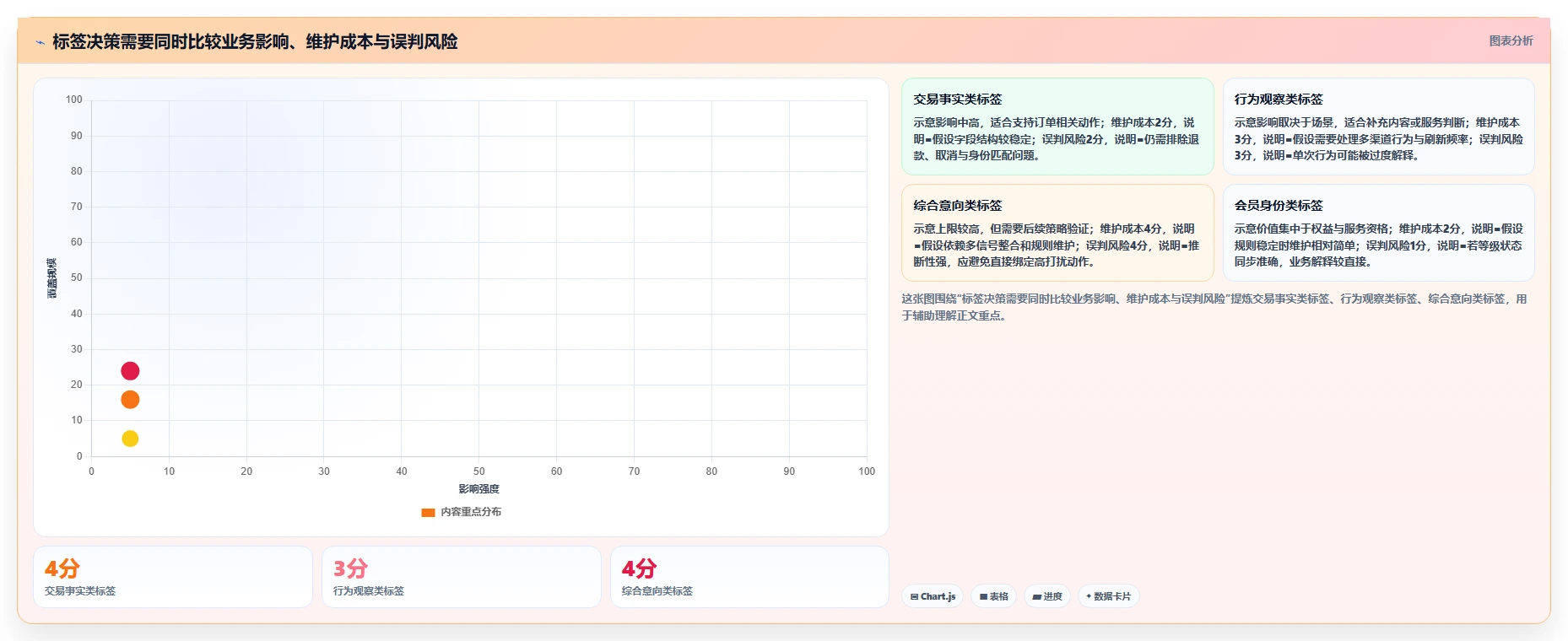Viewport: 1568px width, 641px height.
Task: Click the y-axis tick label 50
Action: (77, 277)
